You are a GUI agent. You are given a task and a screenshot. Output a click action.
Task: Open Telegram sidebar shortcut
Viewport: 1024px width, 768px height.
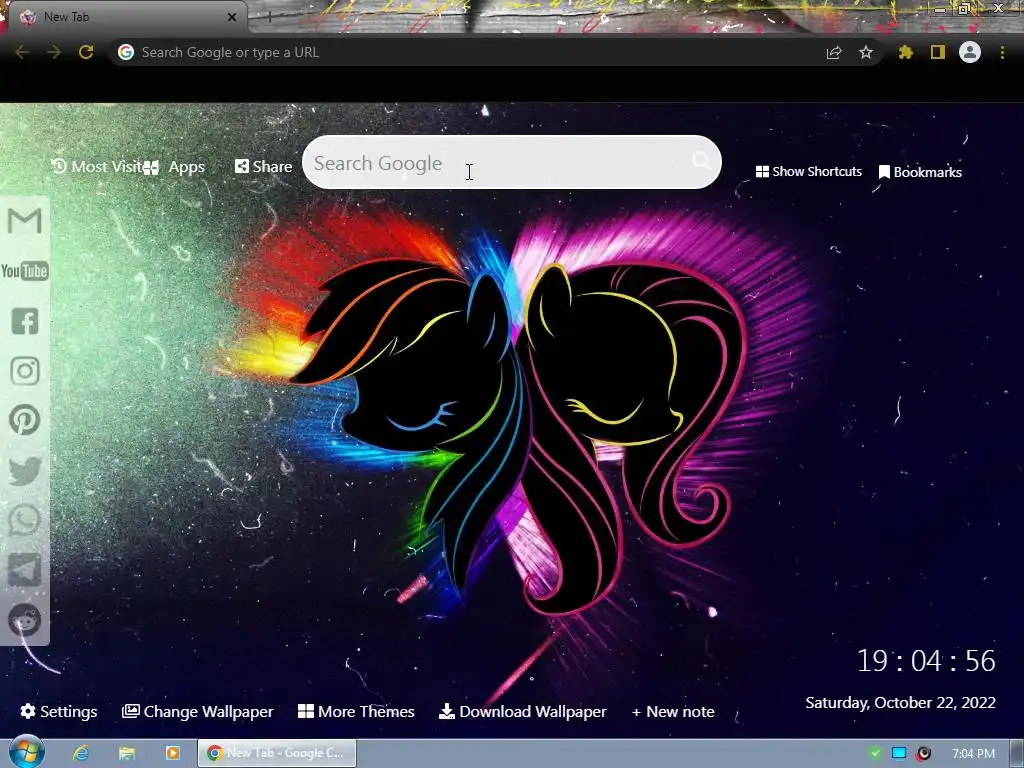(25, 570)
